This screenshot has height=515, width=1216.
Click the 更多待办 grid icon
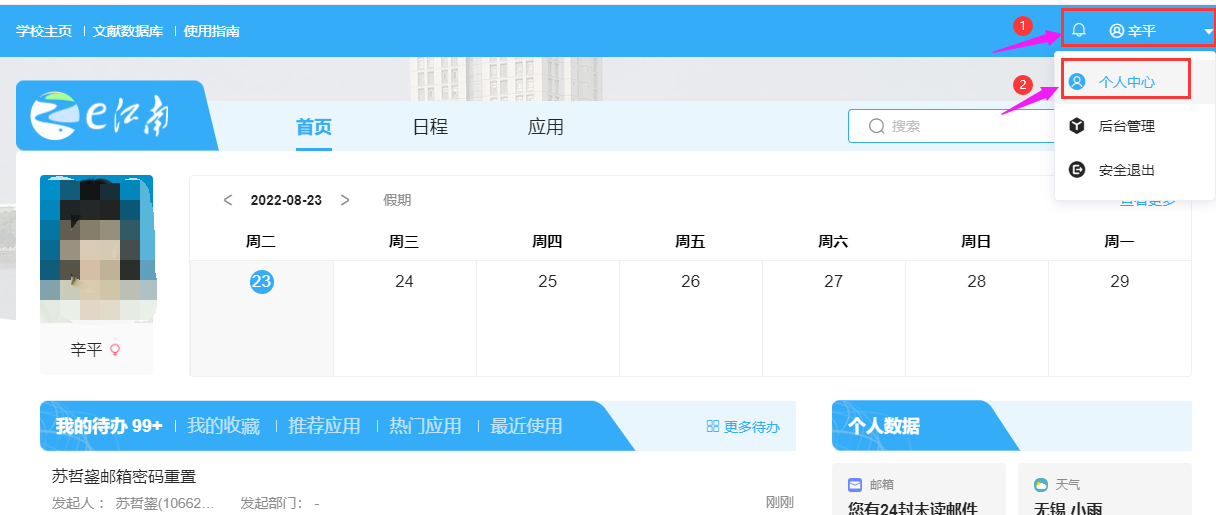click(x=713, y=426)
